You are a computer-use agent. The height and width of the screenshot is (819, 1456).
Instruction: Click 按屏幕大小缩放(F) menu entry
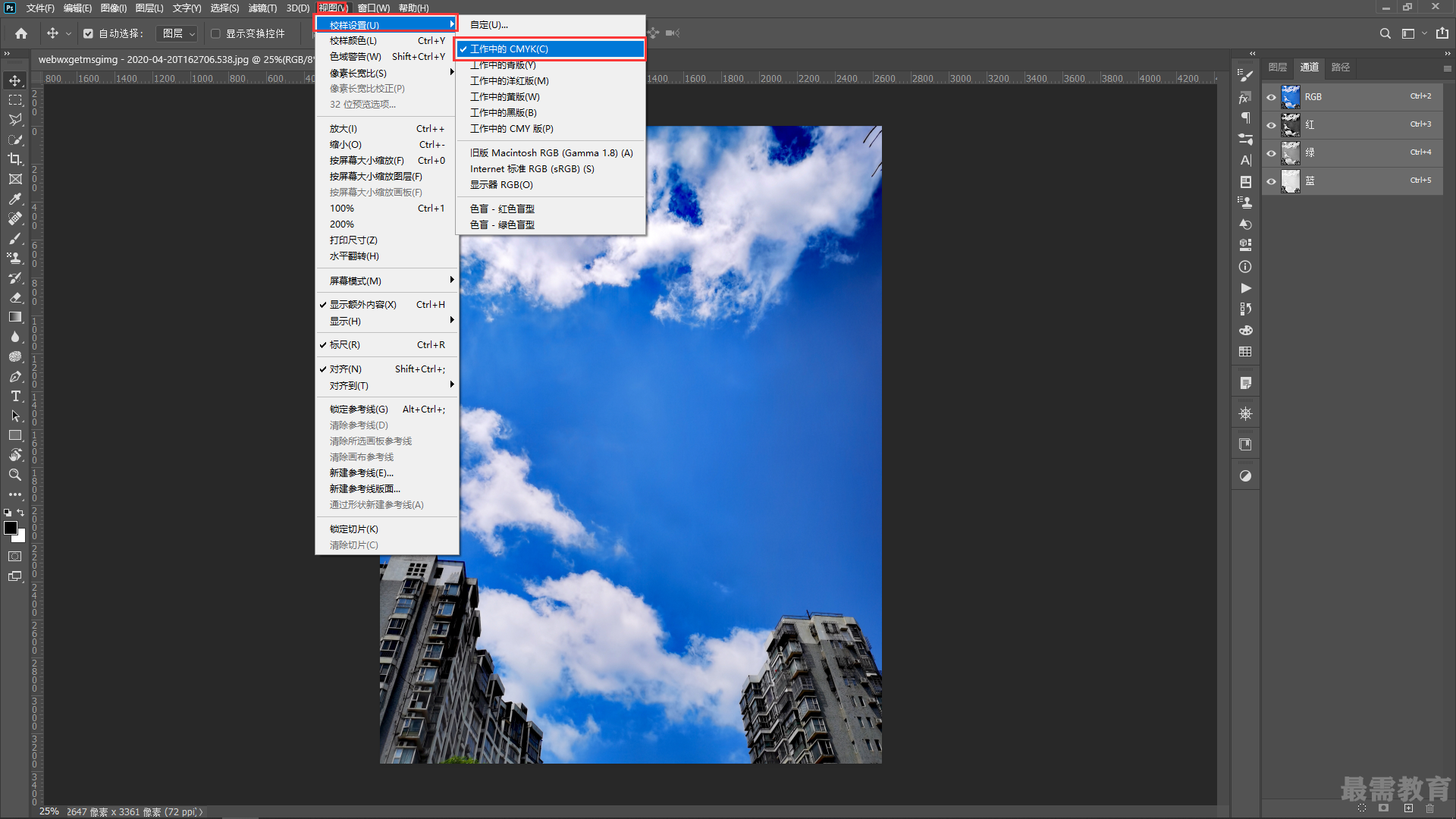[387, 161]
